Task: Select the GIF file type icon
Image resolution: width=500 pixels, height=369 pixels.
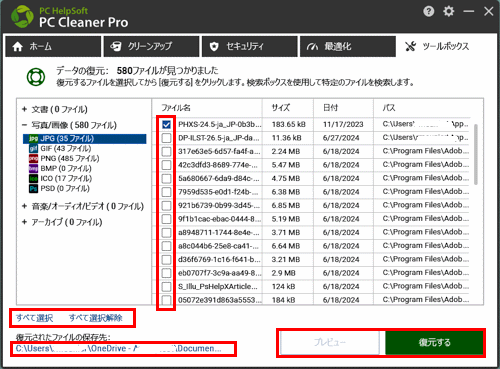Action: (33, 149)
